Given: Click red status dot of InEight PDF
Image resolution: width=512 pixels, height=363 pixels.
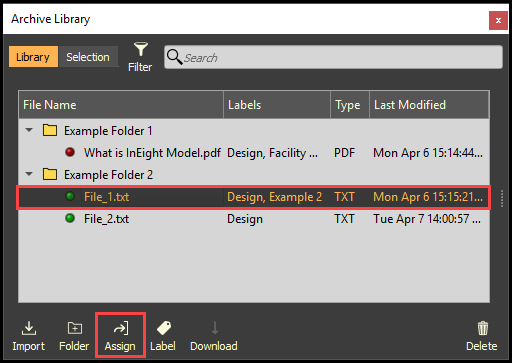Looking at the screenshot, I should 70,152.
